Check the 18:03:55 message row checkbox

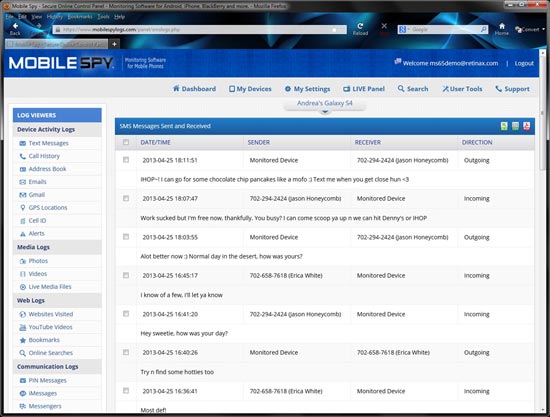126,237
